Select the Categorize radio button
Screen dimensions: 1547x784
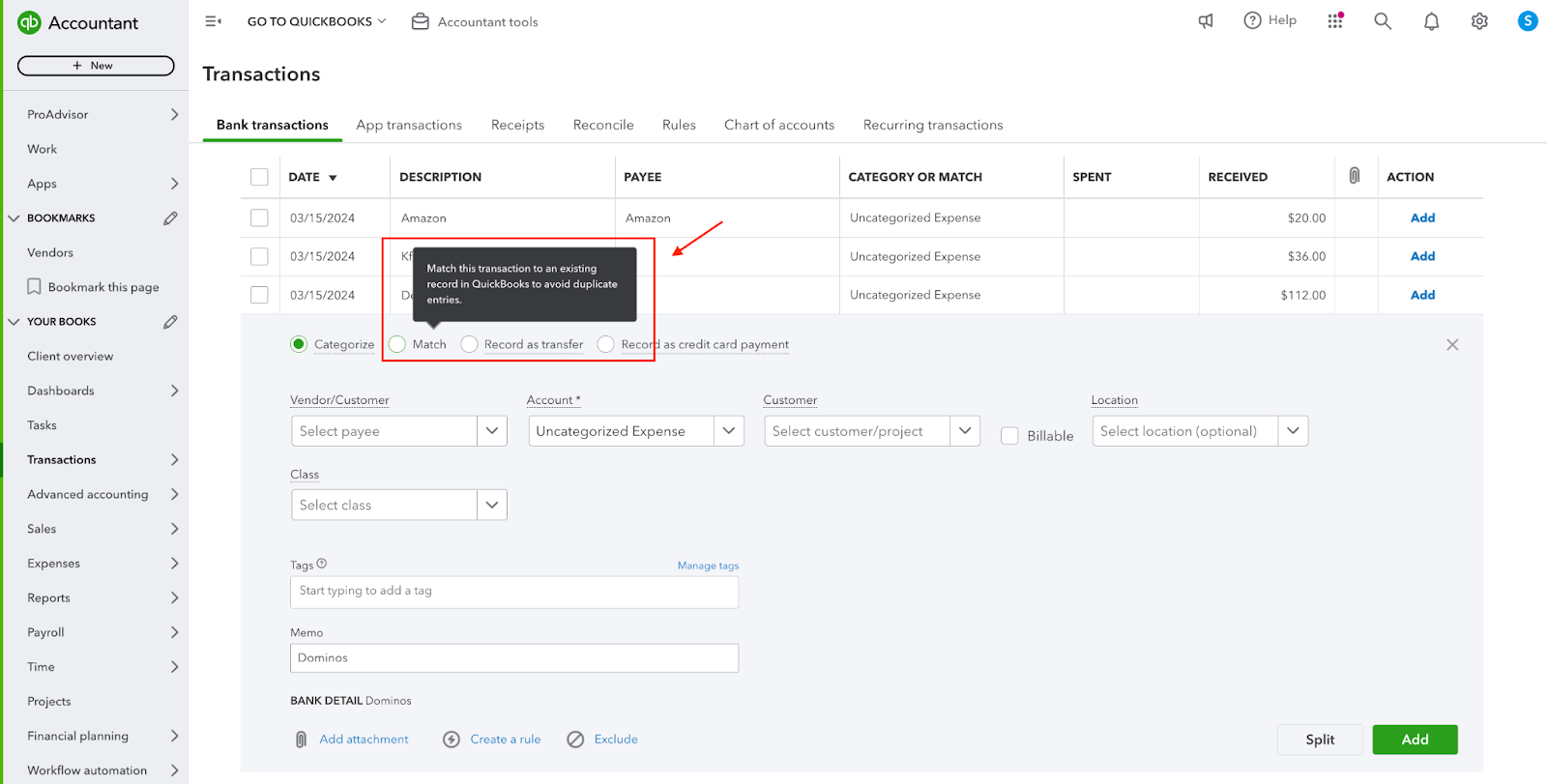299,344
